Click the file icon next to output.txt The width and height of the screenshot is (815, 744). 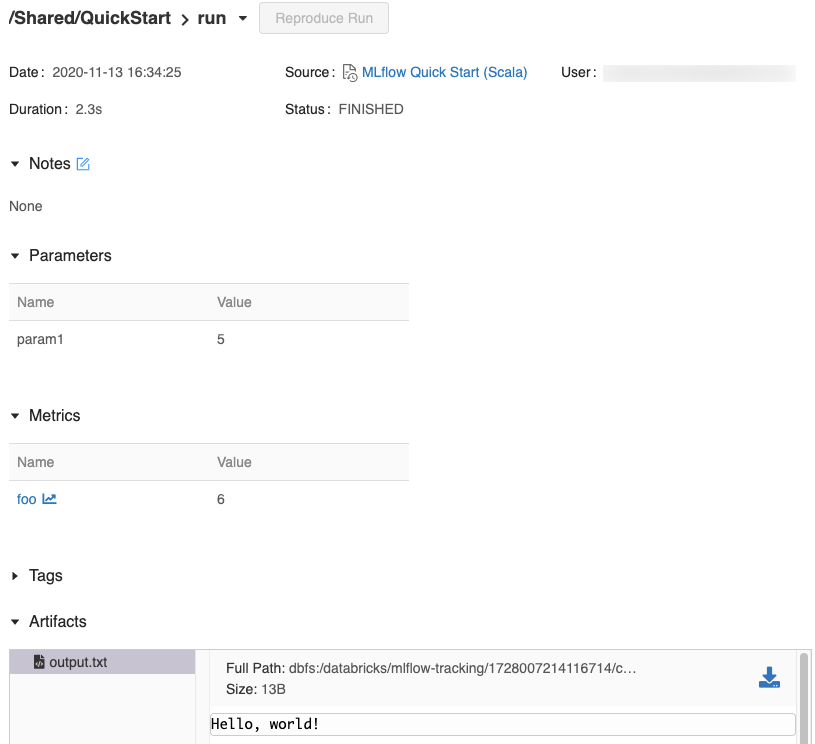(x=39, y=662)
